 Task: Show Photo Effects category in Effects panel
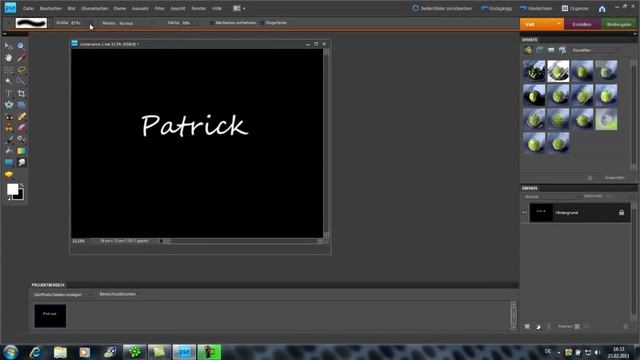(551, 50)
